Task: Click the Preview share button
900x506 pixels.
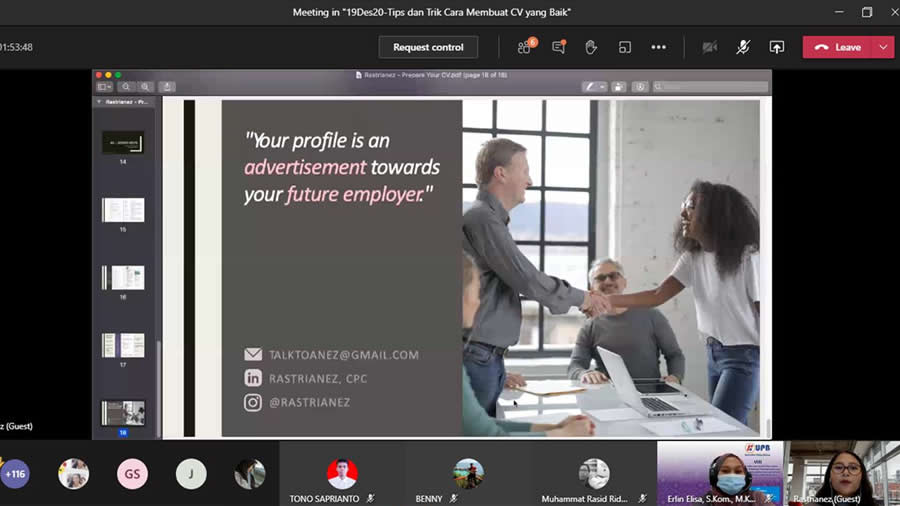Action: point(168,87)
